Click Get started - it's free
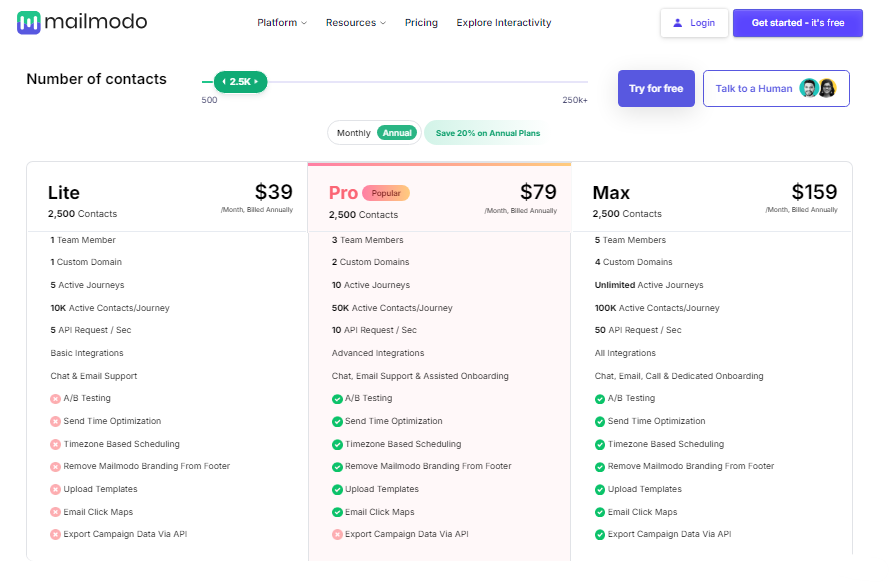Image resolution: width=889 pixels, height=583 pixels. 798,23
